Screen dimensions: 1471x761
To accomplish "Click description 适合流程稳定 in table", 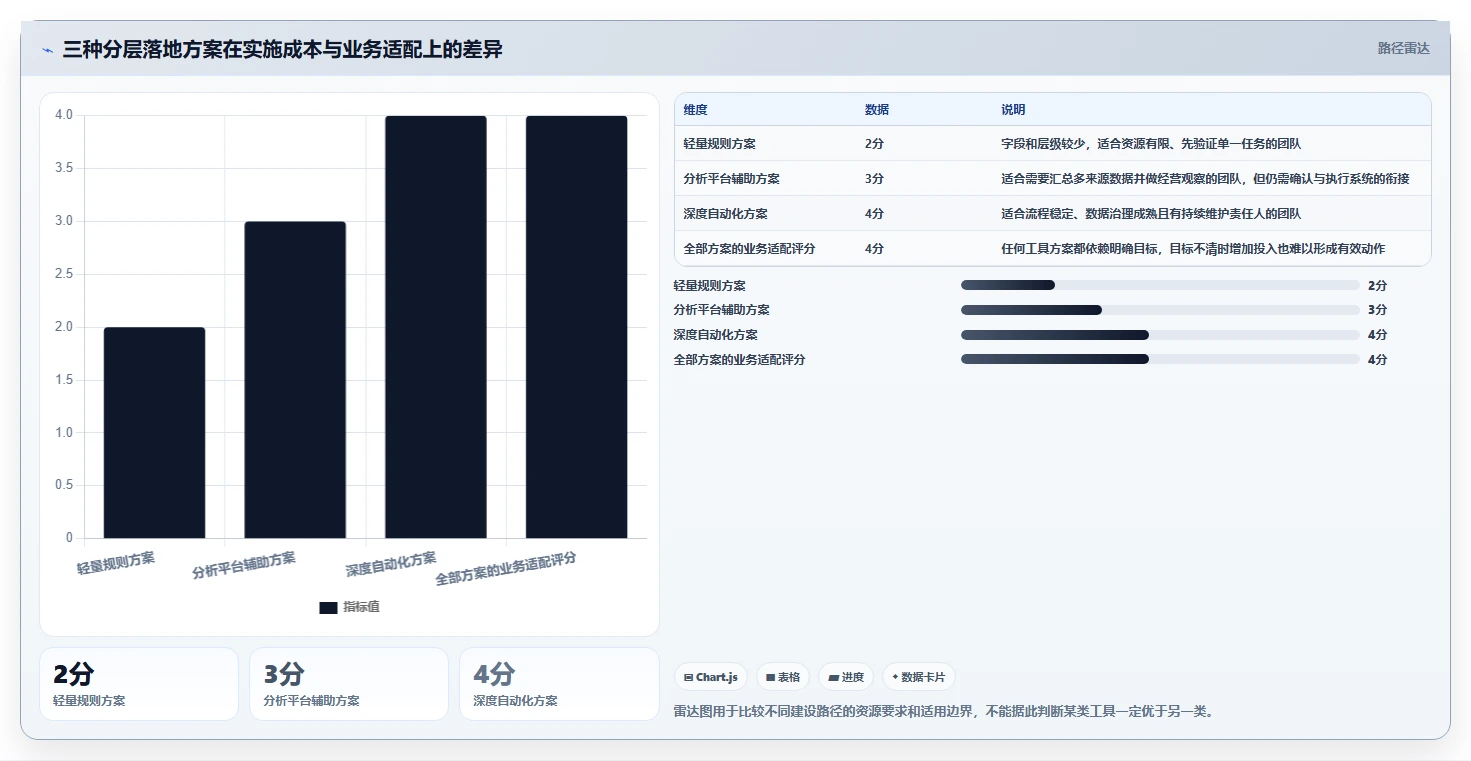I will pyautogui.click(x=1151, y=214).
